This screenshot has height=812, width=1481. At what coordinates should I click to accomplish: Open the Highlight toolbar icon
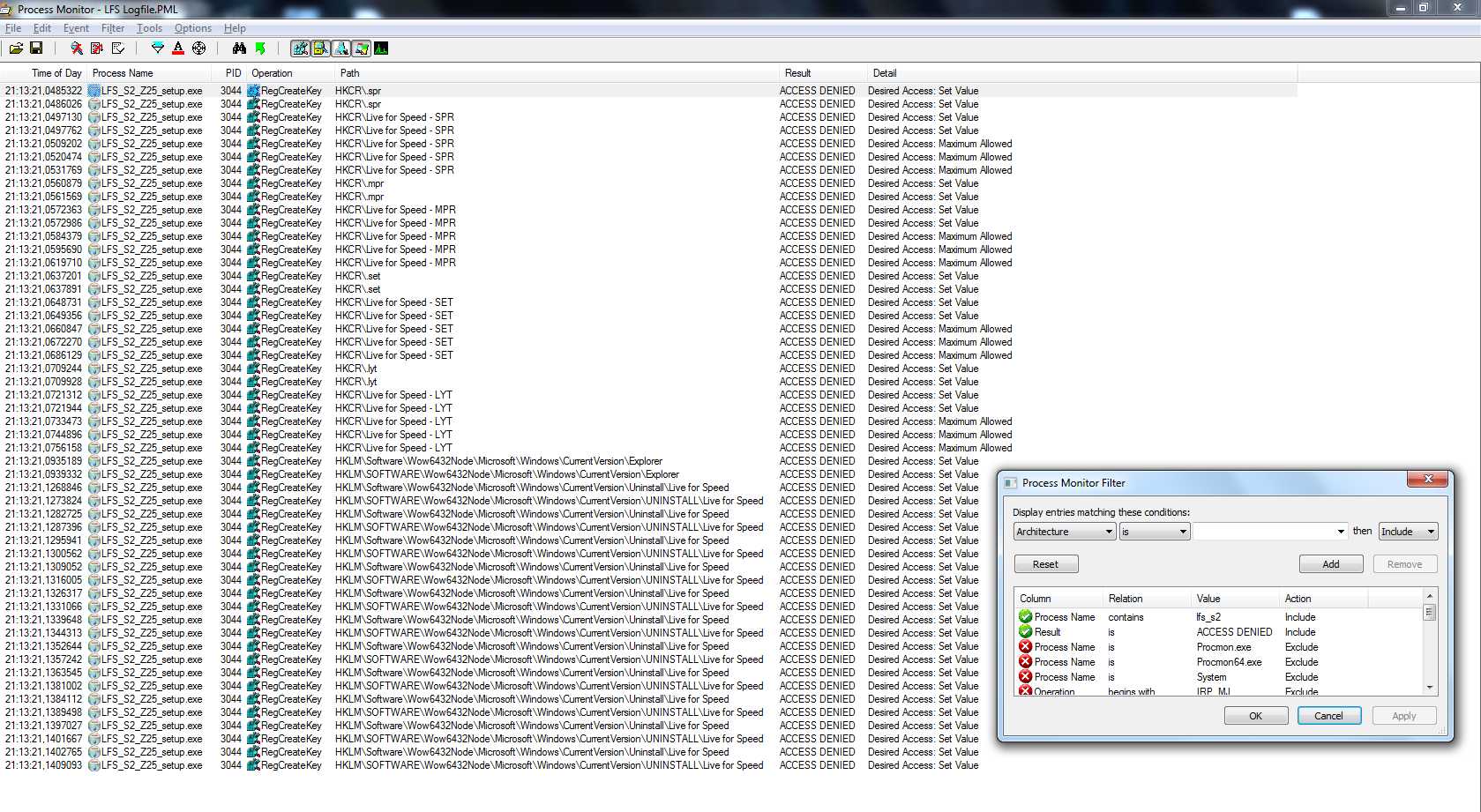[x=178, y=48]
